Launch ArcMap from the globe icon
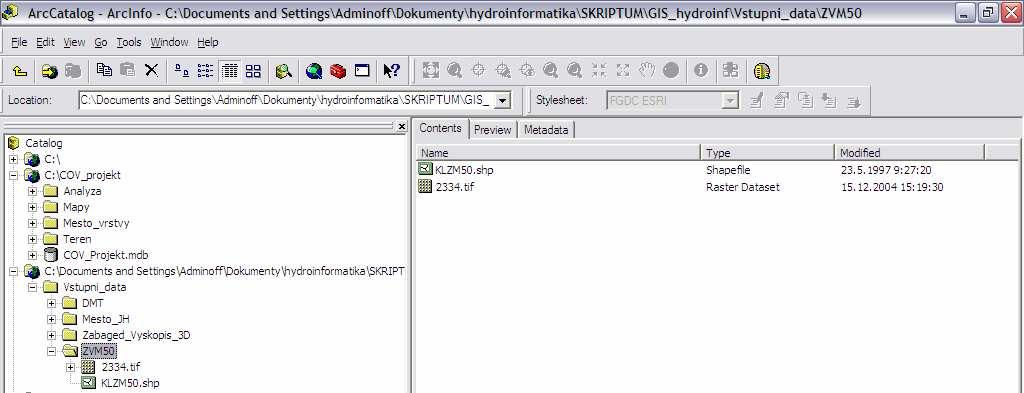The image size is (1024, 393). [314, 71]
